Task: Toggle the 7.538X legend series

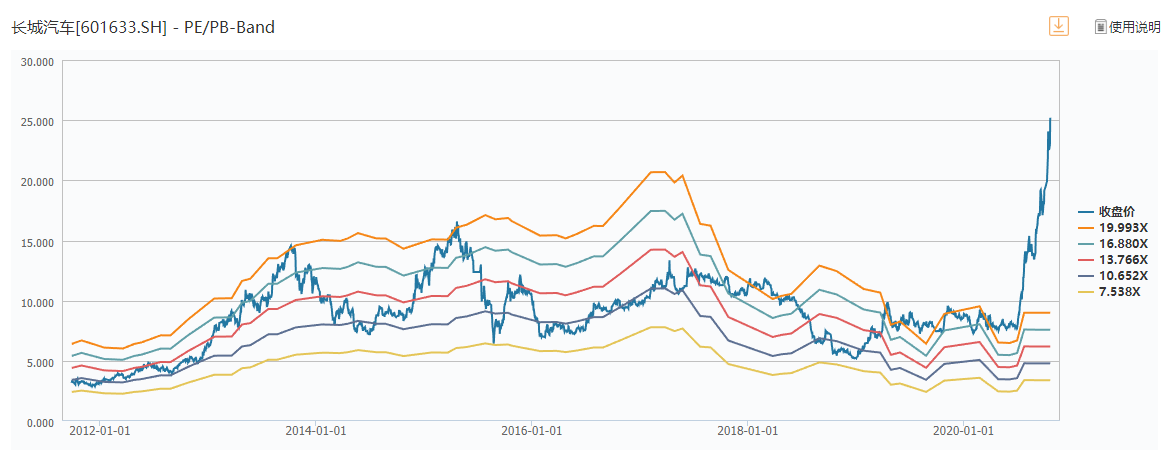Action: (1111, 291)
